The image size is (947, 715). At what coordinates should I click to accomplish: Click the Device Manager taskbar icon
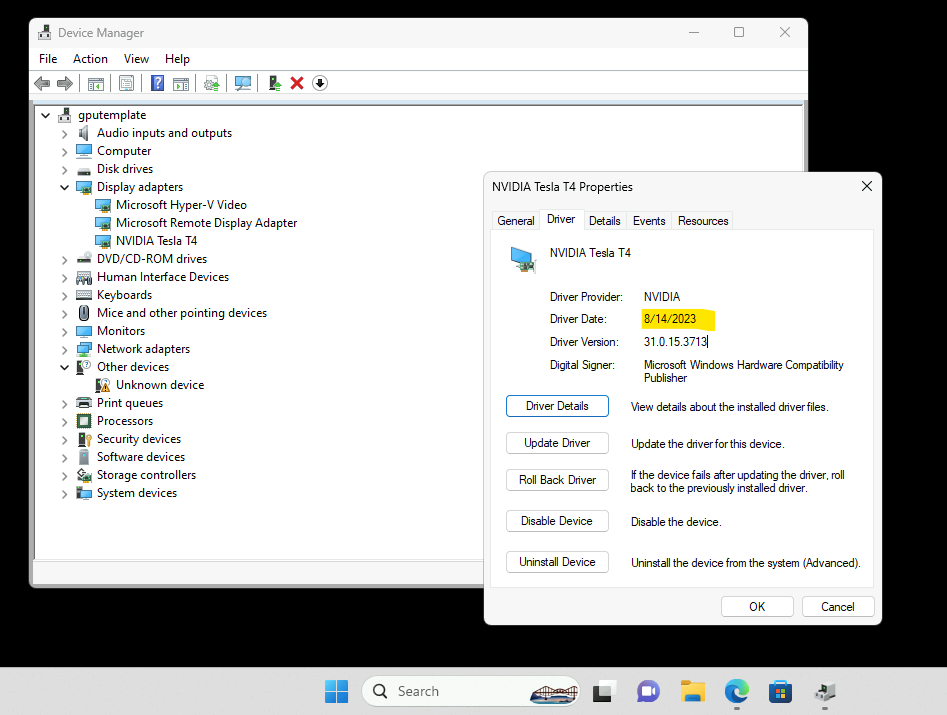[x=825, y=691]
